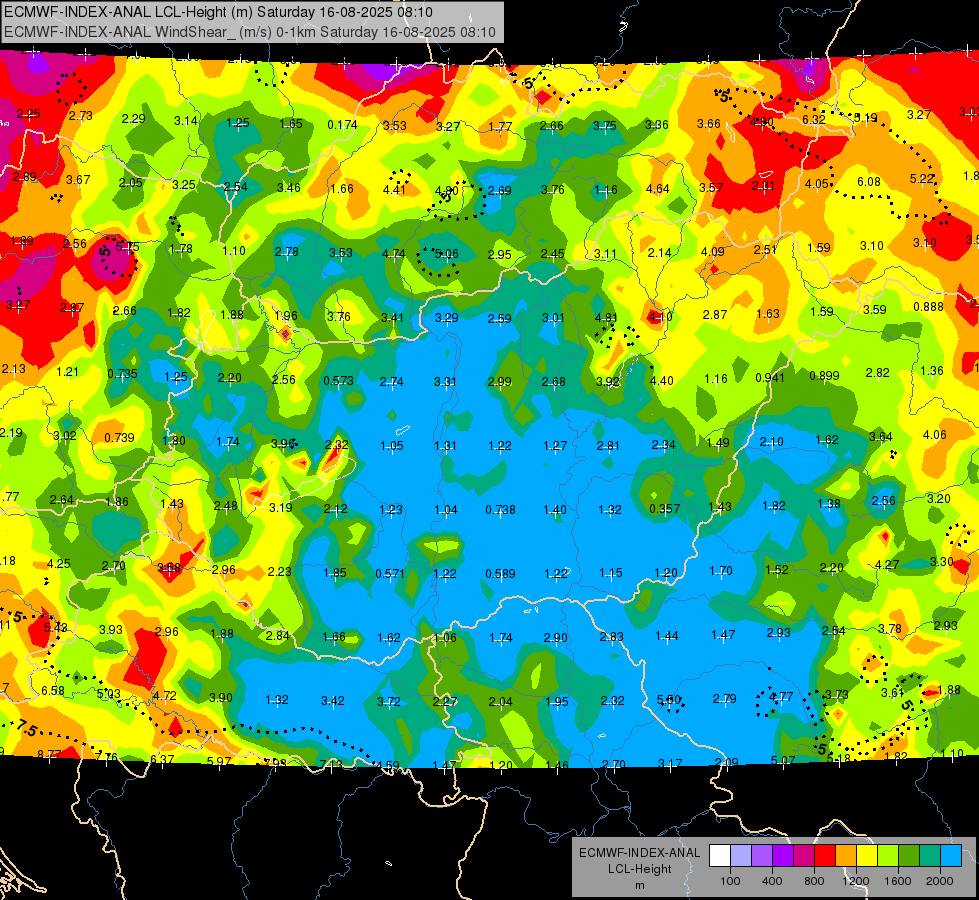Click the wind shear value 7.98

pyautogui.click(x=275, y=763)
